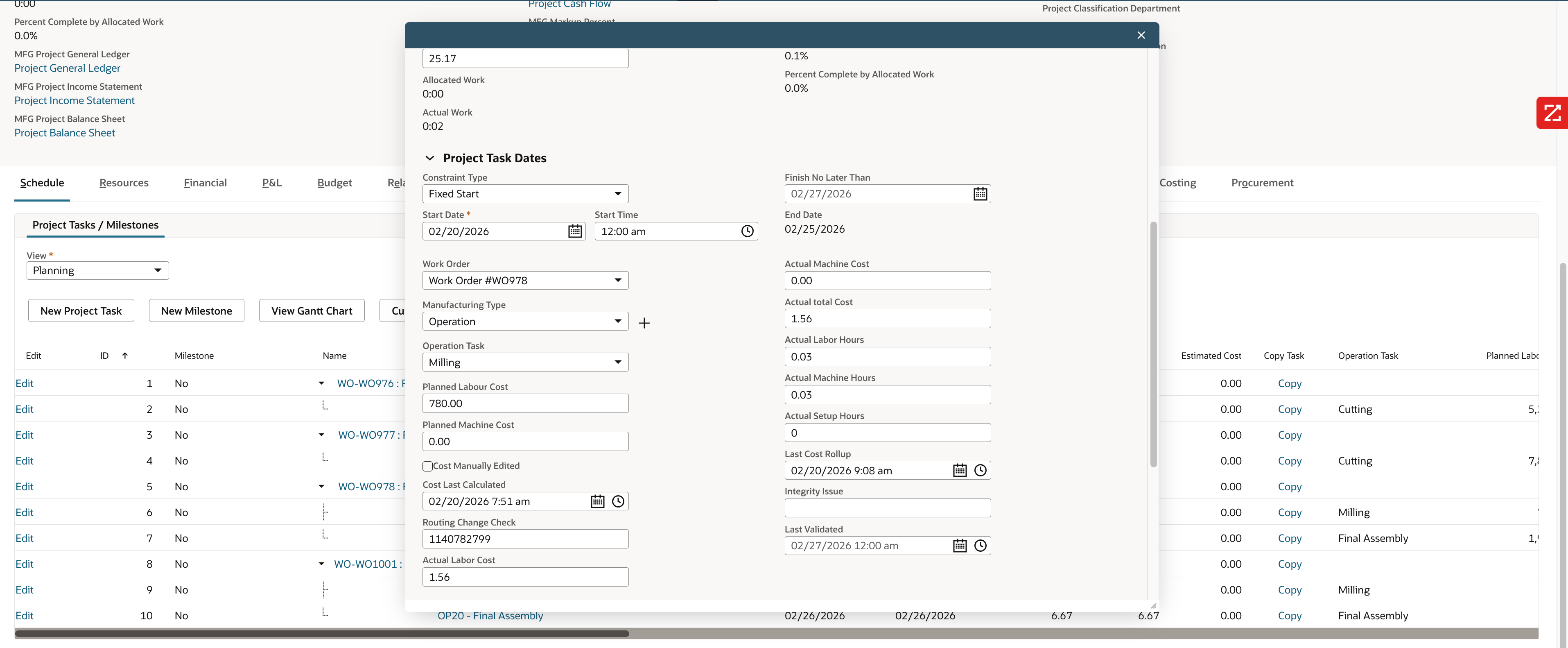Open the Operation Task dropdown
This screenshot has height=648, width=1568.
coord(525,363)
